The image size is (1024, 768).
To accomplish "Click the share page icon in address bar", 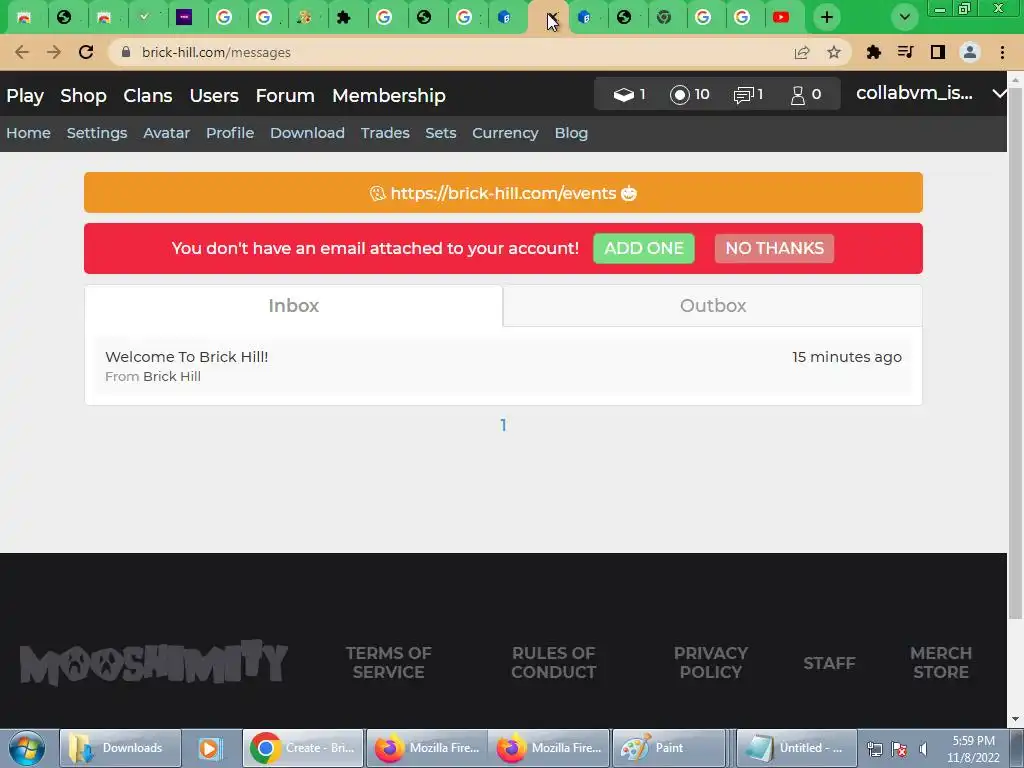I will tap(802, 52).
